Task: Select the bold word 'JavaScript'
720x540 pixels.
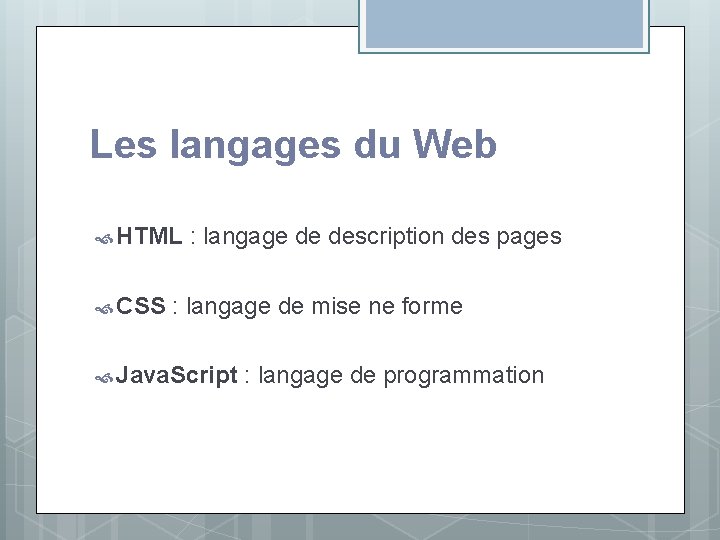Action: [x=177, y=376]
